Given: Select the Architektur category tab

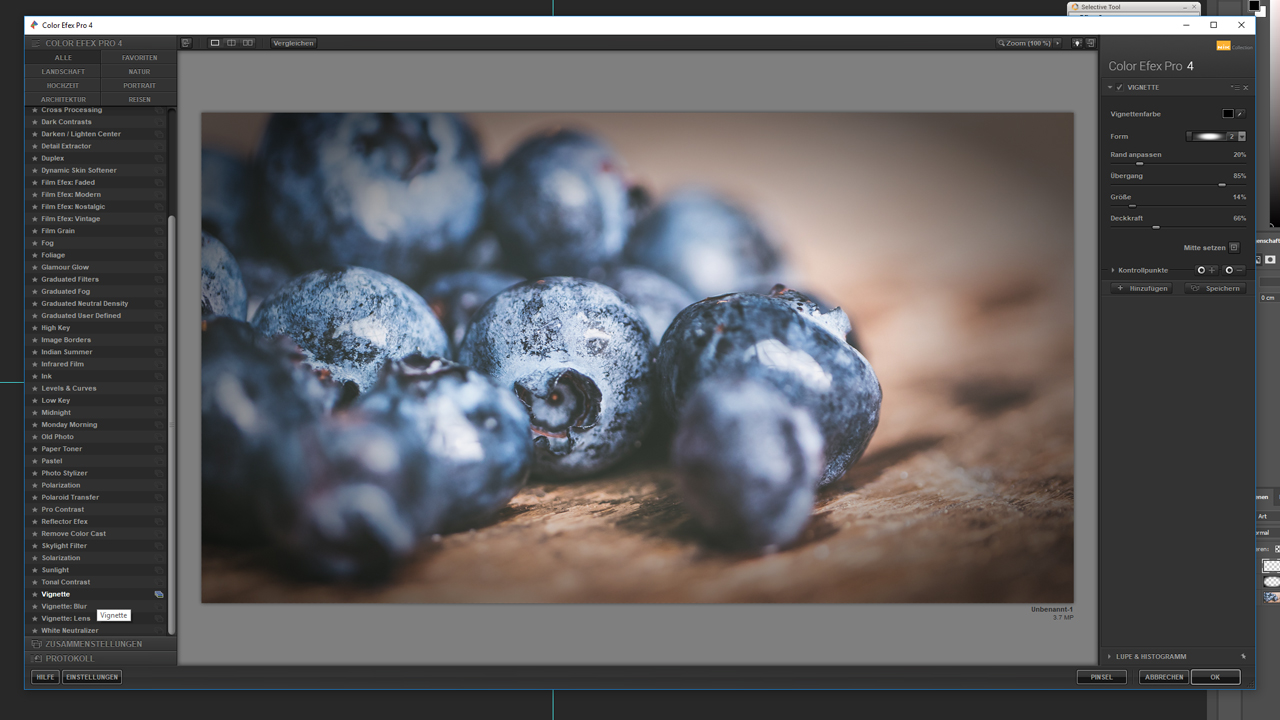Looking at the screenshot, I should coord(63,100).
